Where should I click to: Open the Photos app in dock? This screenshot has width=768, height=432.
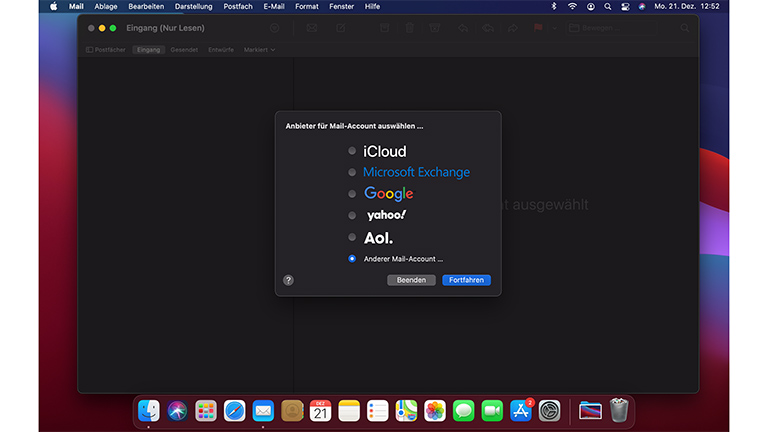coord(435,410)
